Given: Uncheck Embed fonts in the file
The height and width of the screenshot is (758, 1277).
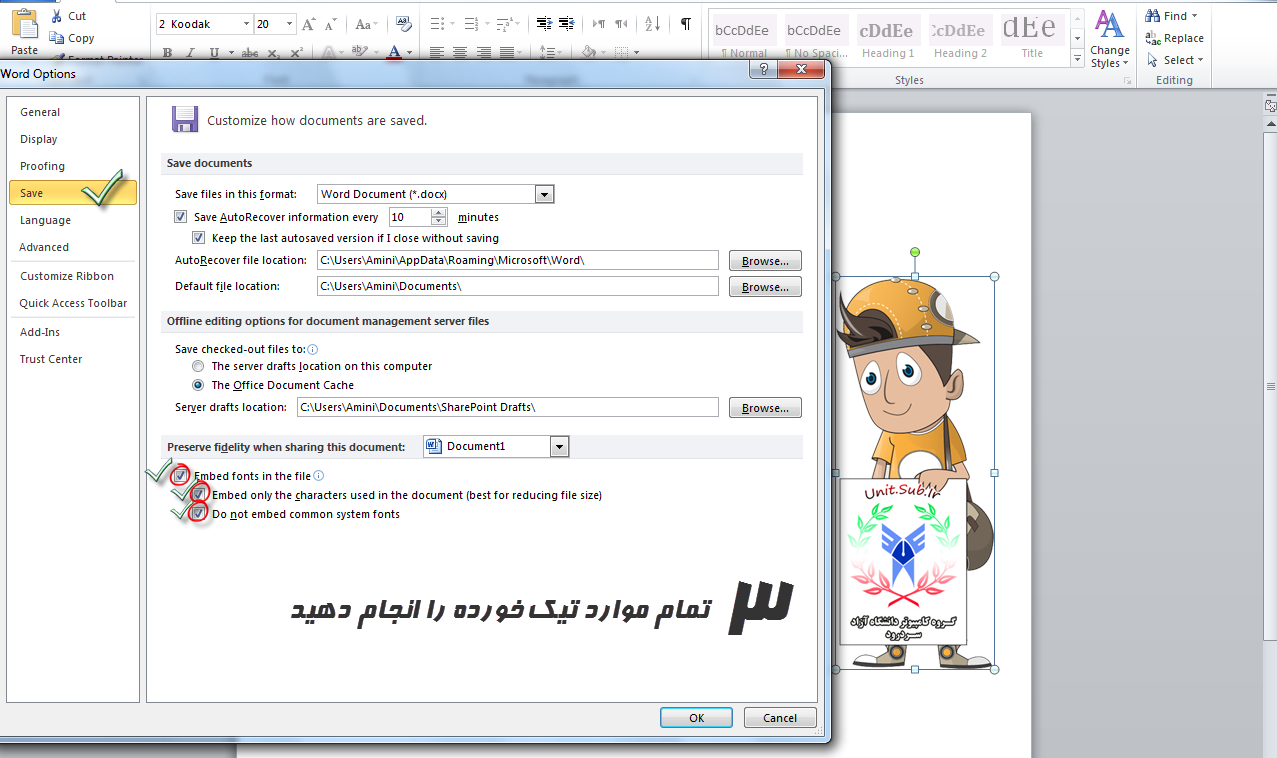Looking at the screenshot, I should coord(181,476).
